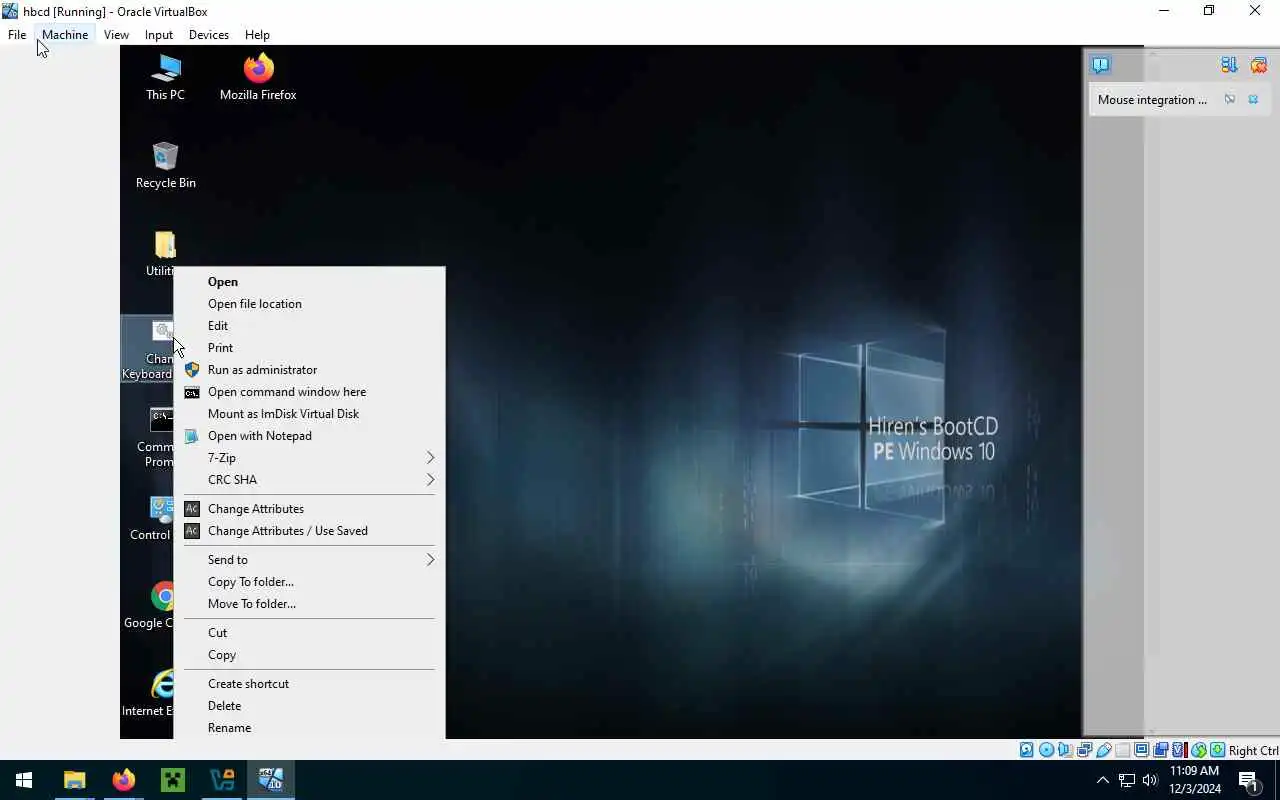Click the Mouse integration notification text

pos(1152,100)
